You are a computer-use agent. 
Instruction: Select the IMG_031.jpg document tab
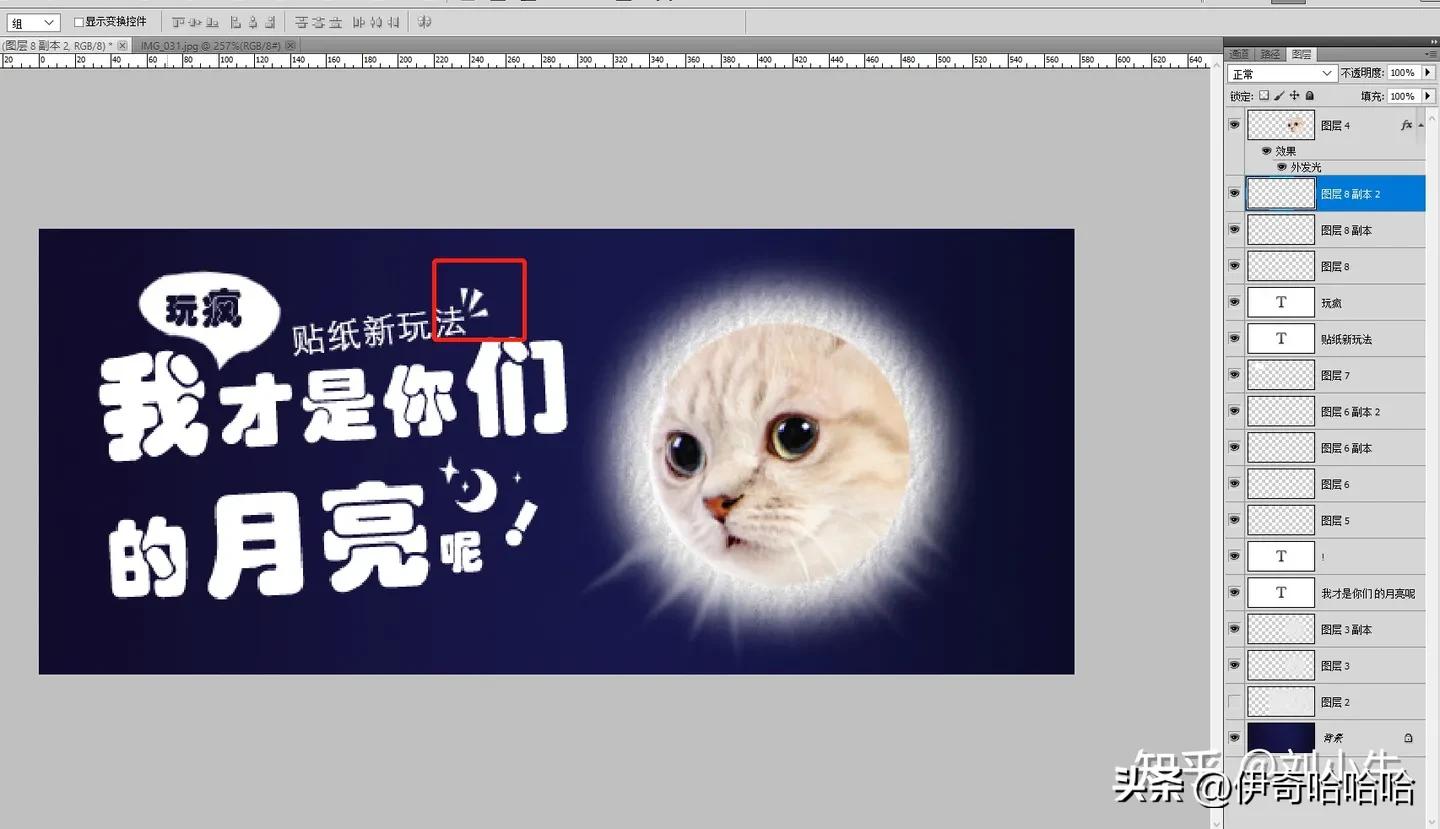pyautogui.click(x=210, y=44)
